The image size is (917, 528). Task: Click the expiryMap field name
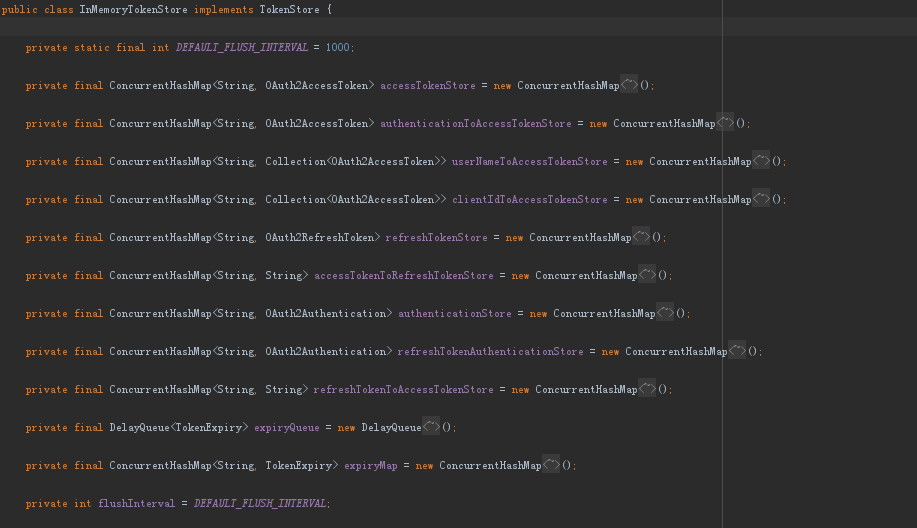371,465
